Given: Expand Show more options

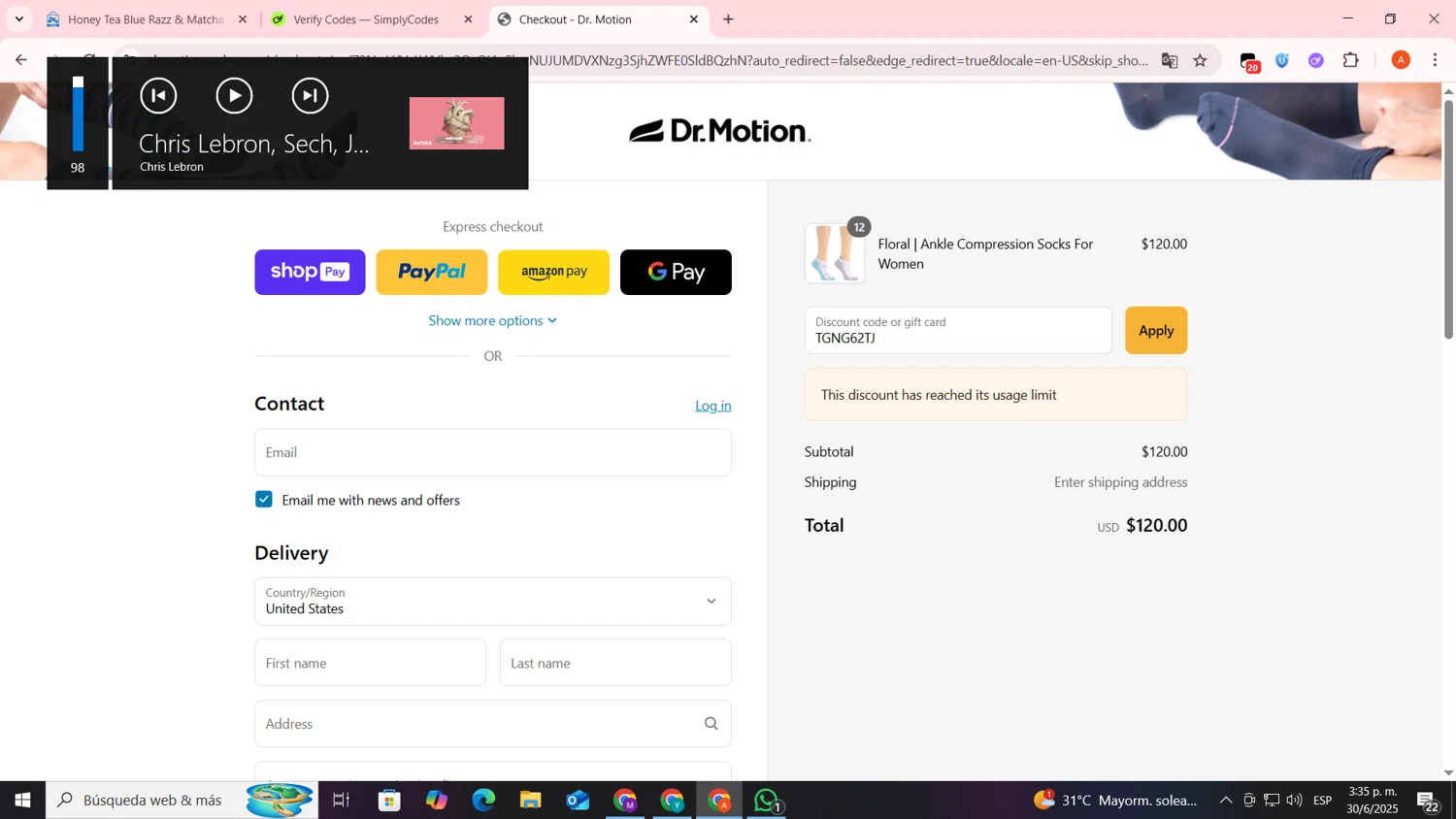Looking at the screenshot, I should click(x=493, y=320).
